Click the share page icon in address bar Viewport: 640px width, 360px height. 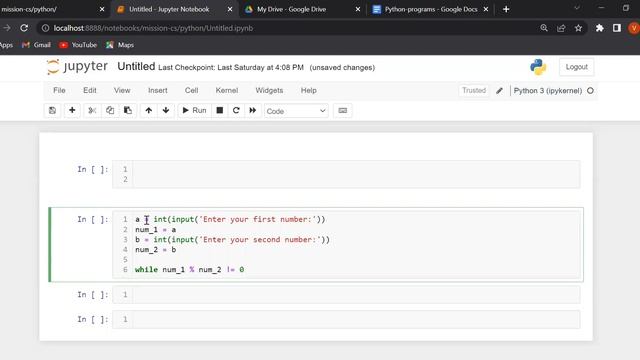pyautogui.click(x=561, y=28)
